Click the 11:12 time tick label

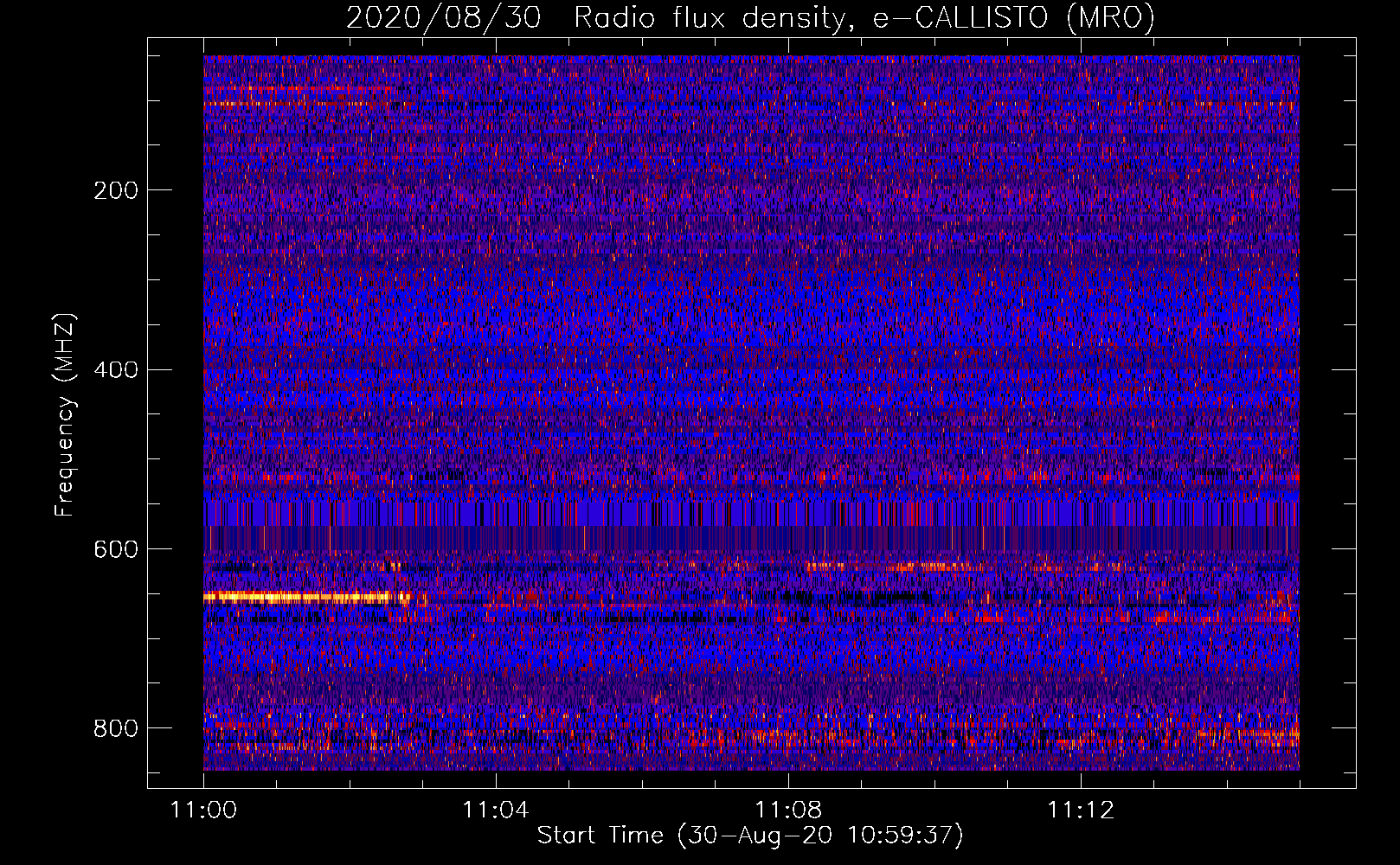tap(1081, 811)
